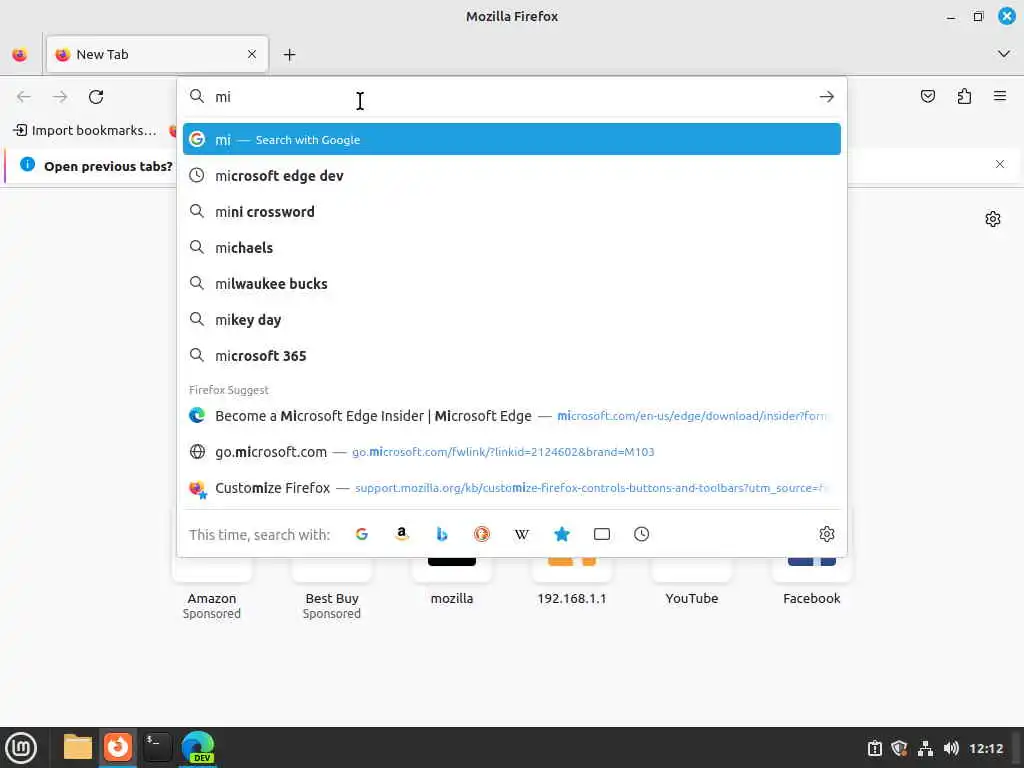Choose 'michaels' search suggestion
1024x768 pixels.
pyautogui.click(x=511, y=248)
